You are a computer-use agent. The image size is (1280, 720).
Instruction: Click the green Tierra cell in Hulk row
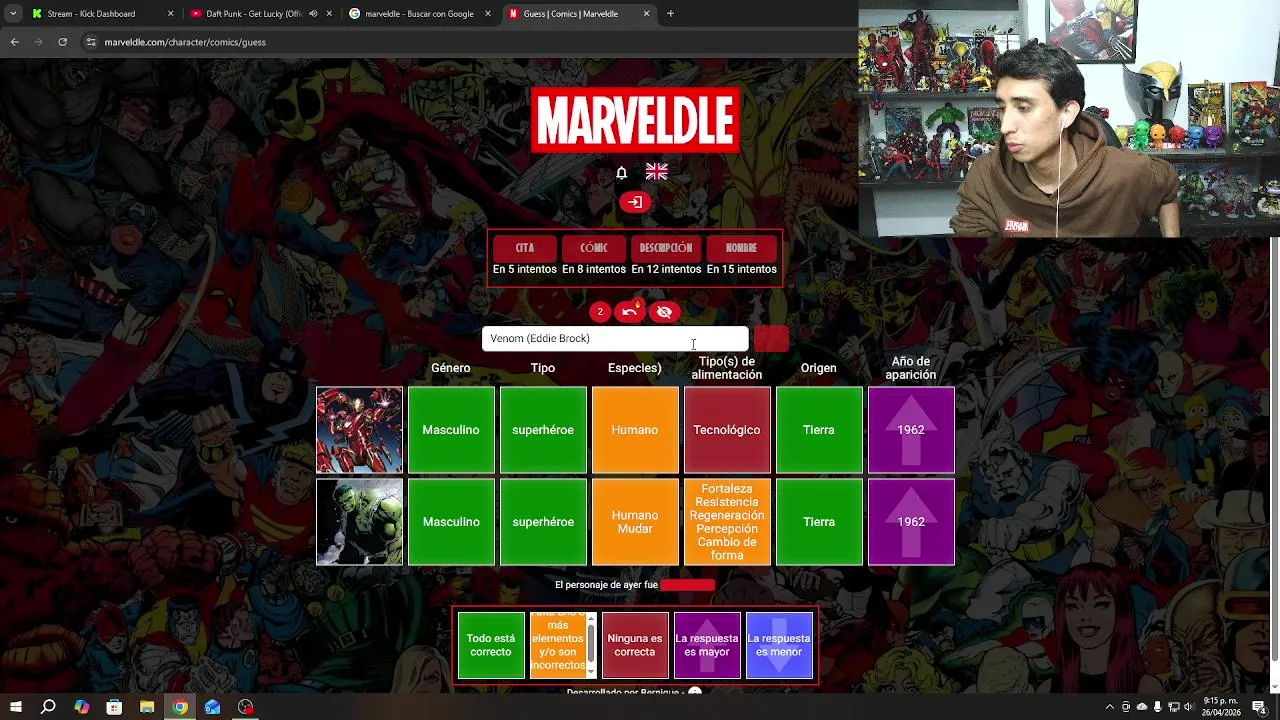point(819,522)
